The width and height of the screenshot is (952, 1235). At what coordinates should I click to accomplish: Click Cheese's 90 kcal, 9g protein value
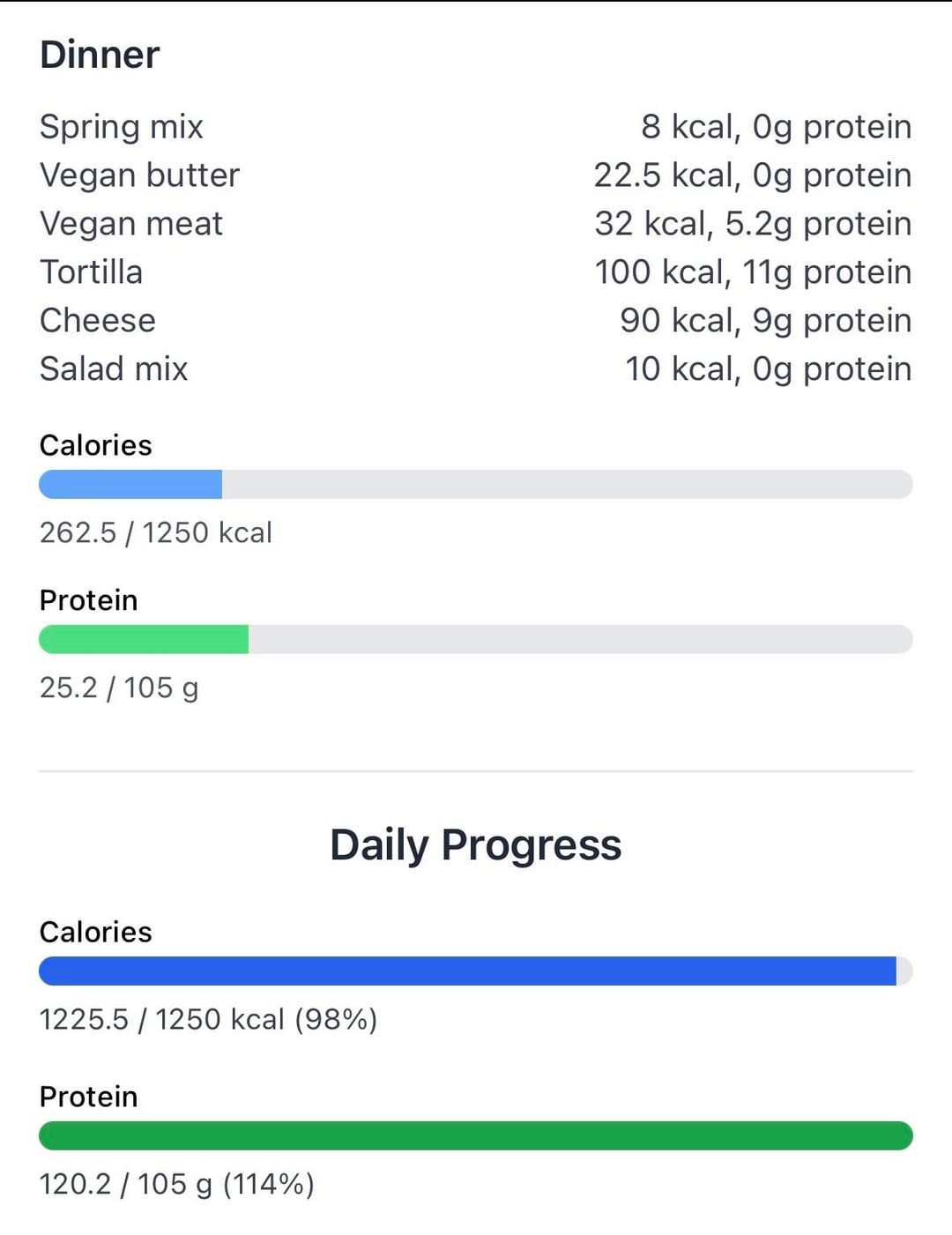pos(766,321)
